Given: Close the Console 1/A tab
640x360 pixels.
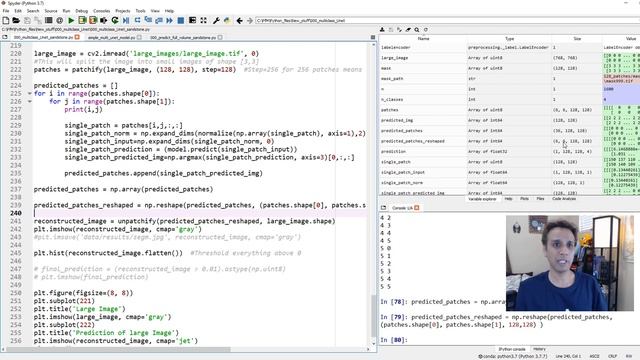Looking at the screenshot, I should (x=416, y=208).
